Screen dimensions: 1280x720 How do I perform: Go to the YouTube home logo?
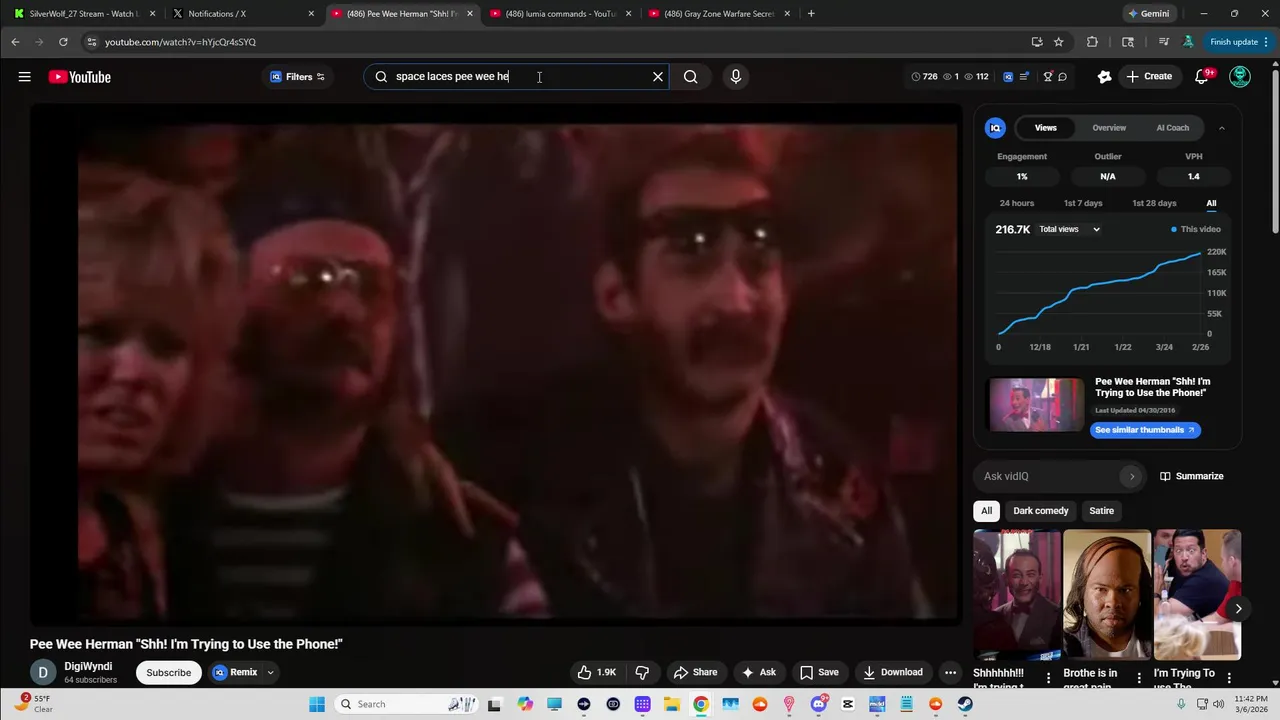tap(79, 77)
